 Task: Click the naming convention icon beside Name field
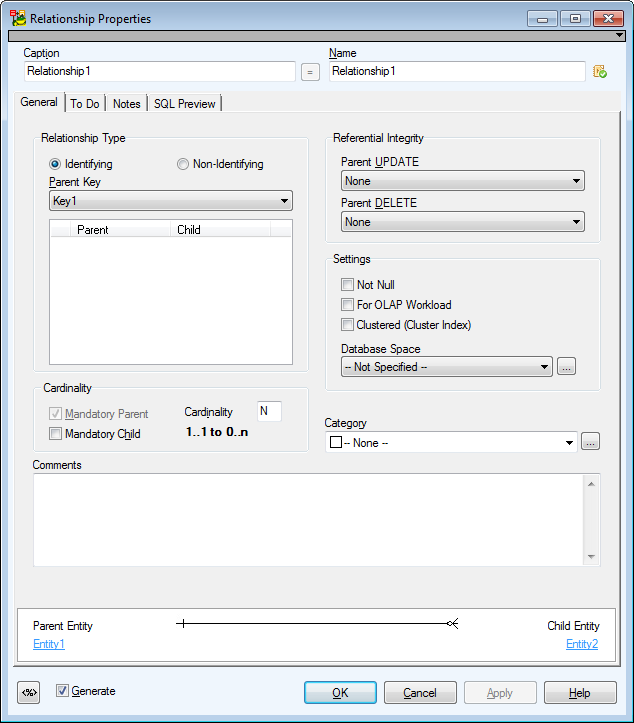click(x=600, y=71)
